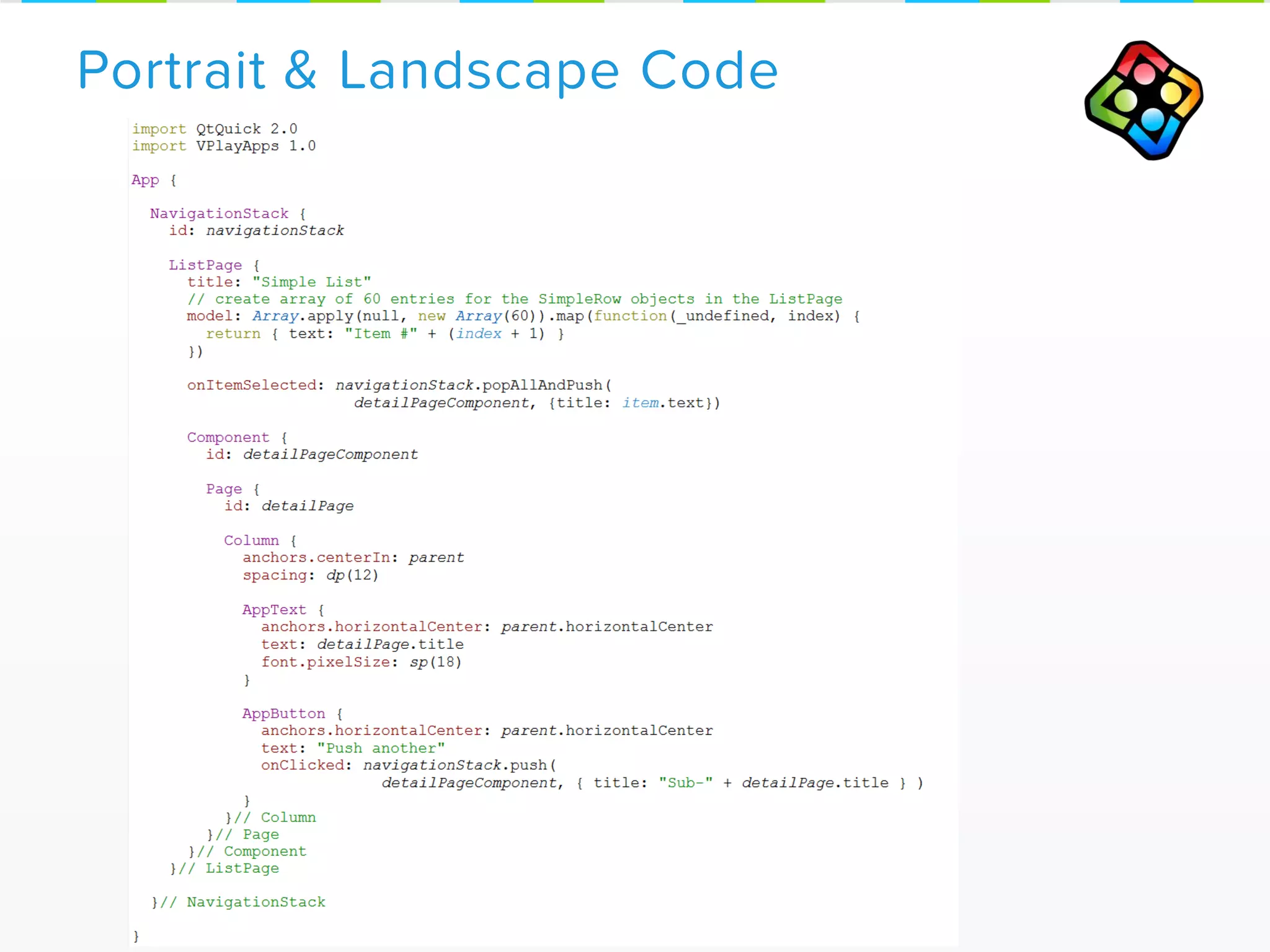1270x952 pixels.
Task: Click the colorful V-Play logo icon
Action: point(1144,100)
